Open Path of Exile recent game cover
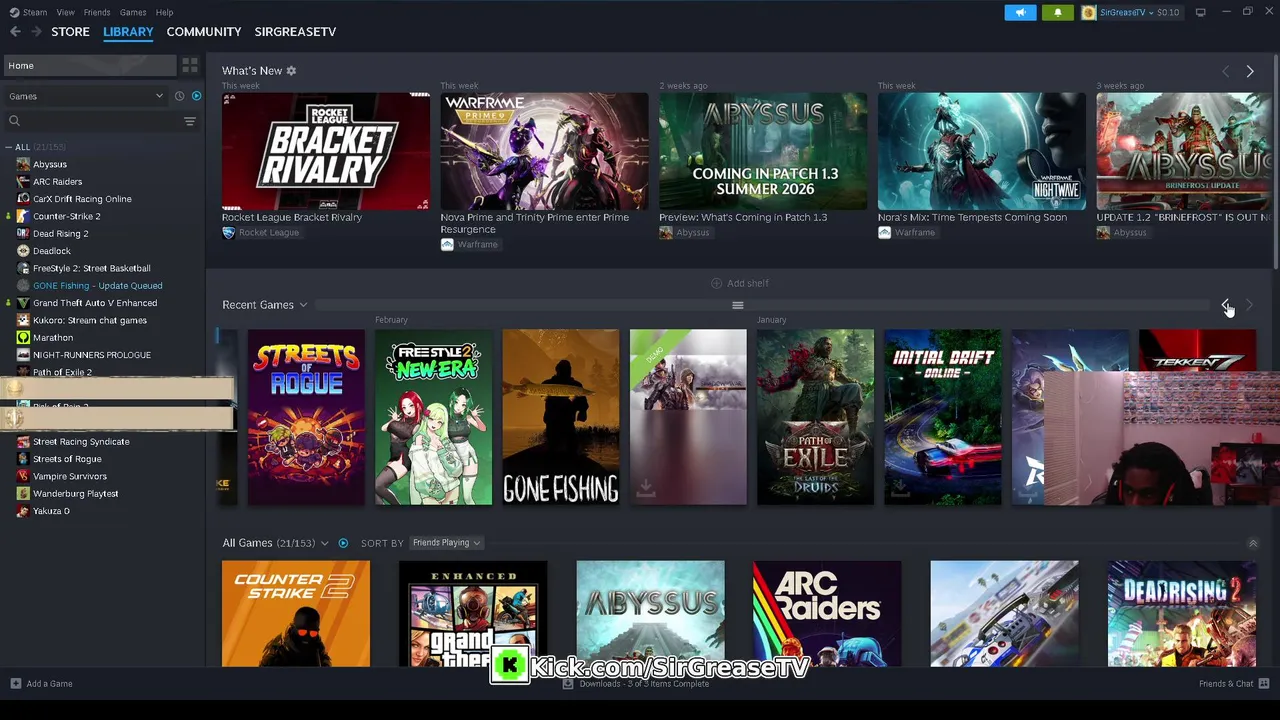This screenshot has height=720, width=1280. 815,417
